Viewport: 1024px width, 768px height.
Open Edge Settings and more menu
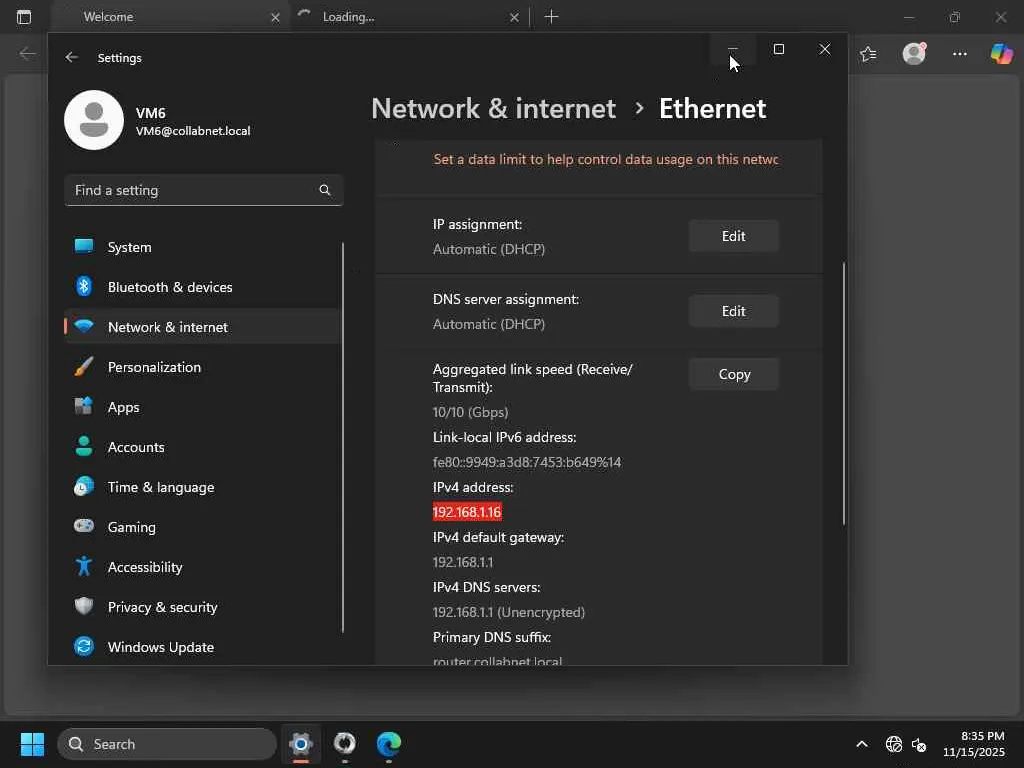(960, 54)
